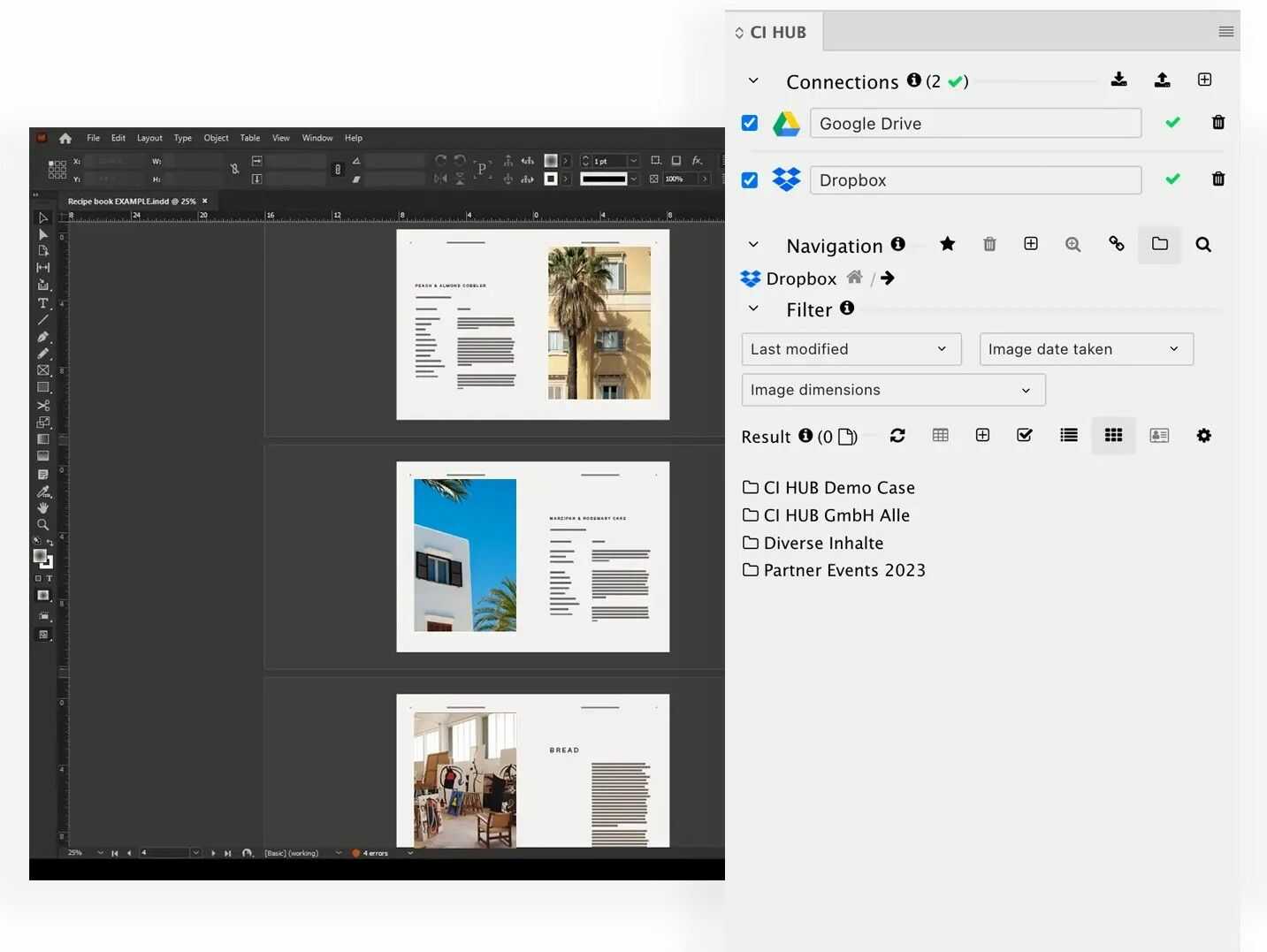Click the refresh icon in Result row

point(897,436)
